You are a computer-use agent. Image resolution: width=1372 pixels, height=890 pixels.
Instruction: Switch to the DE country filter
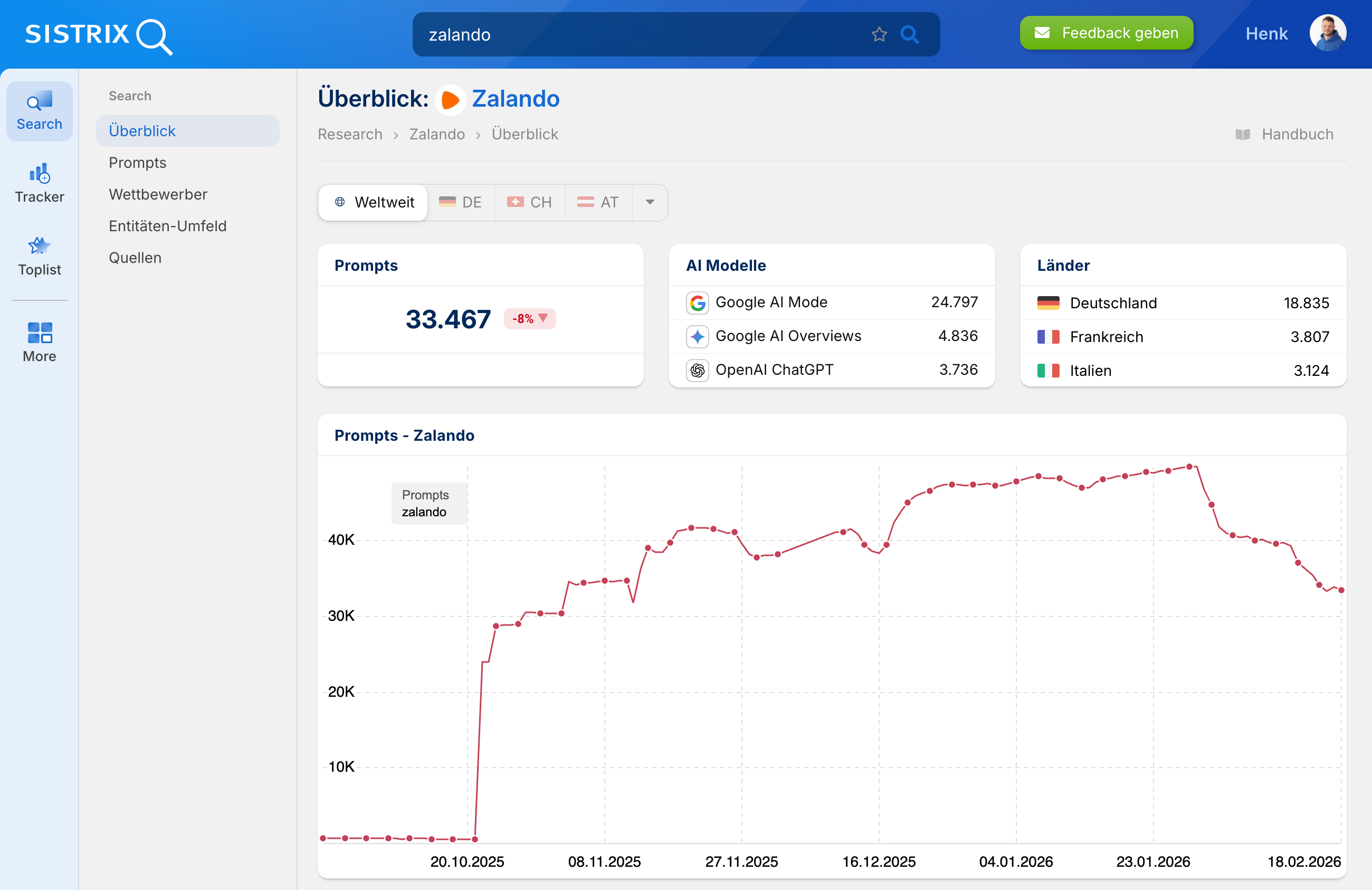coord(461,202)
